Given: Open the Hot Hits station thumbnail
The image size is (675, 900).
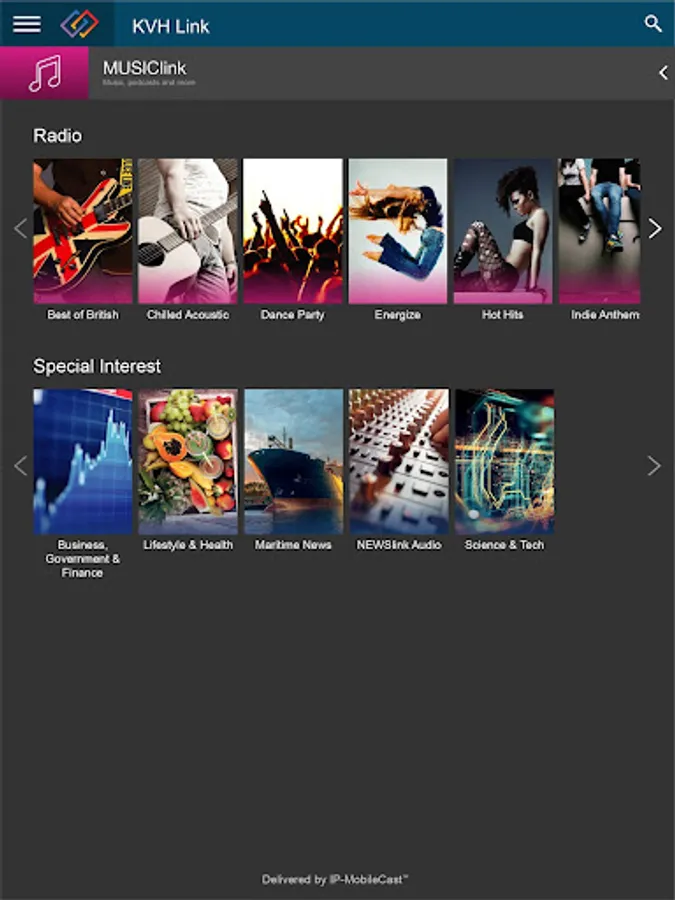Looking at the screenshot, I should point(503,231).
